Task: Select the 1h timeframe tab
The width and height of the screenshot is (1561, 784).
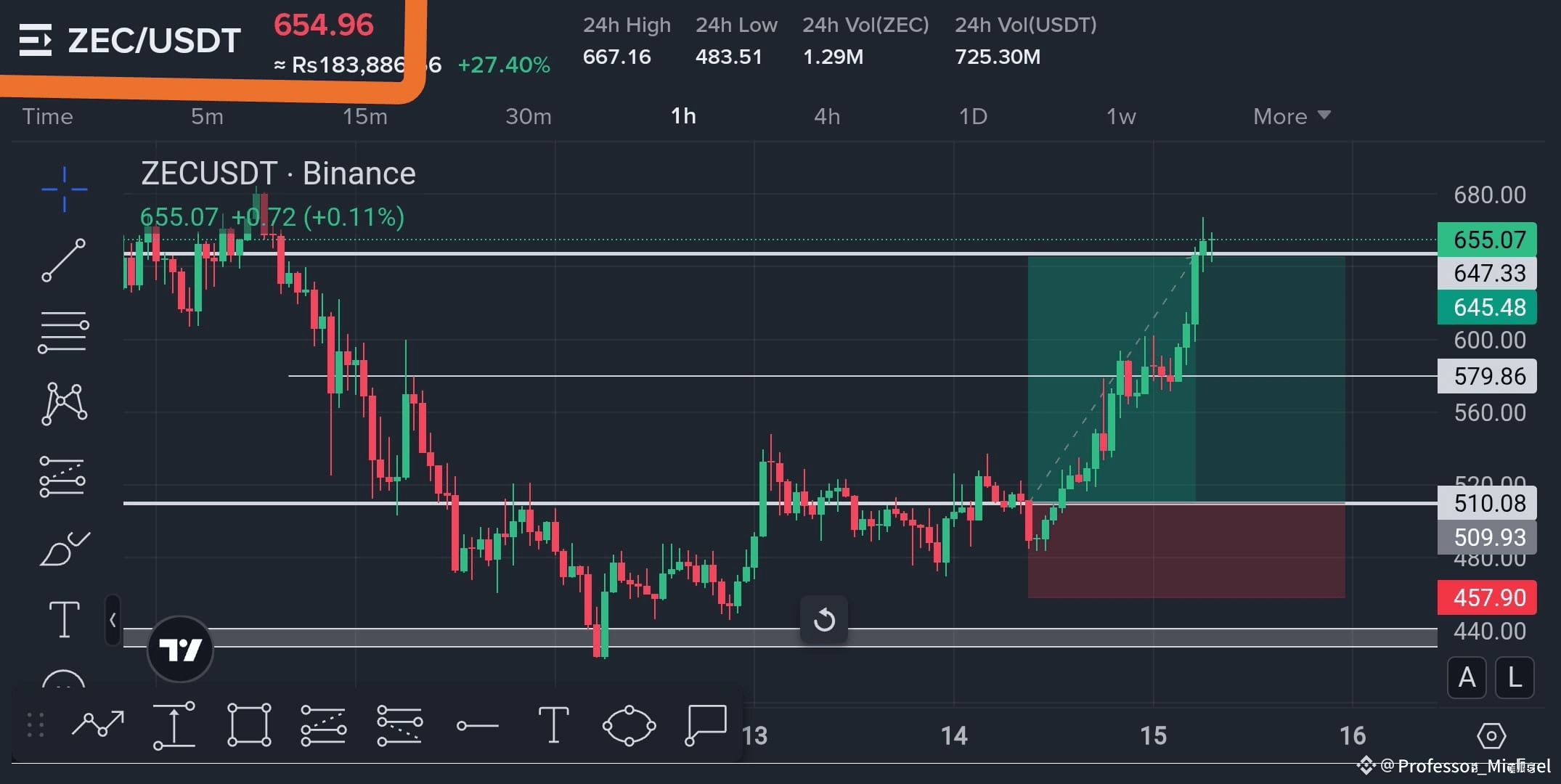Action: tap(683, 116)
